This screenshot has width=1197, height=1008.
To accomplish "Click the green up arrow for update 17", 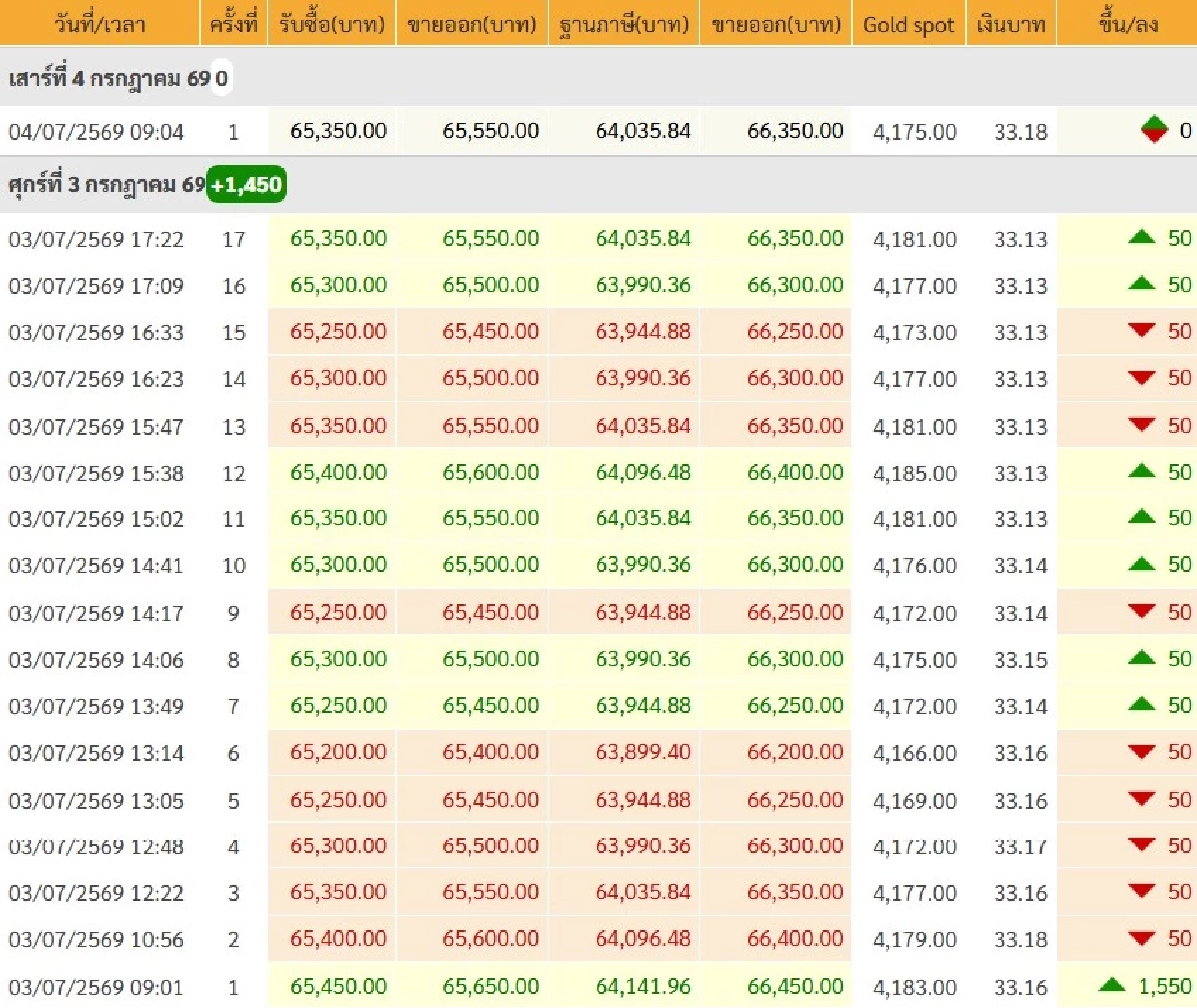I will click(1141, 237).
